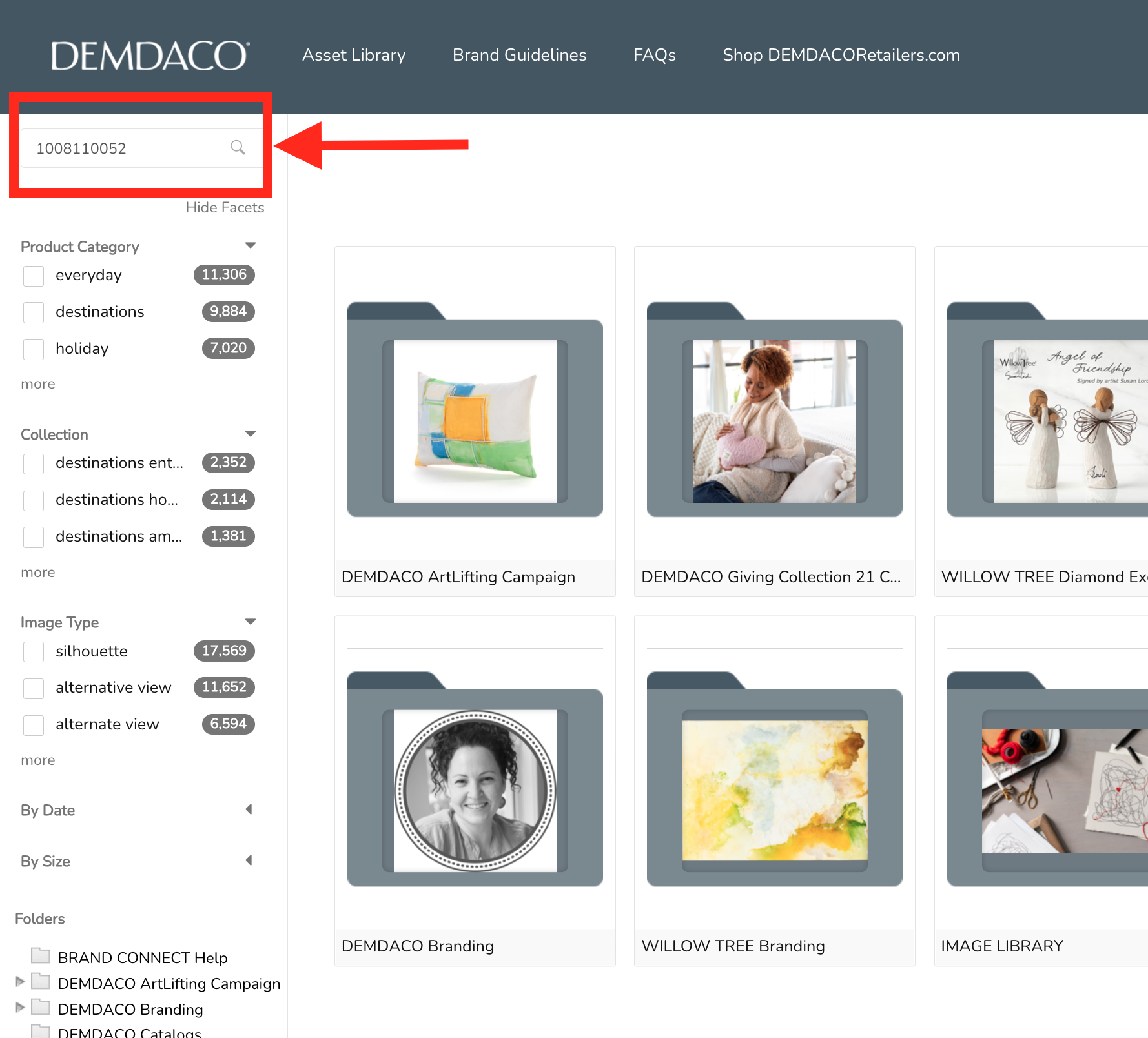Screen dimensions: 1148x1038
Task: Click the 17,569 silhouette count badge
Action: (x=224, y=651)
